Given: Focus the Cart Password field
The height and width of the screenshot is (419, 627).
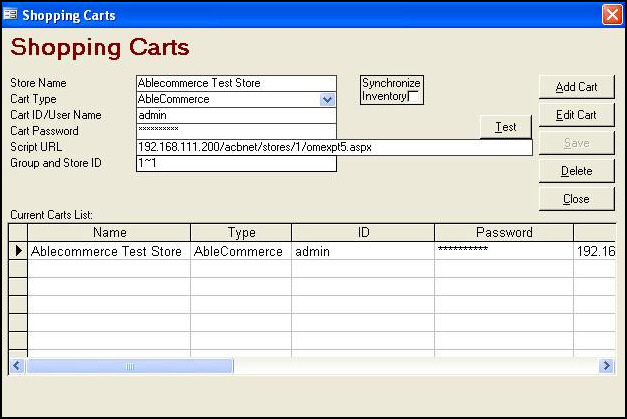Looking at the screenshot, I should click(x=236, y=131).
